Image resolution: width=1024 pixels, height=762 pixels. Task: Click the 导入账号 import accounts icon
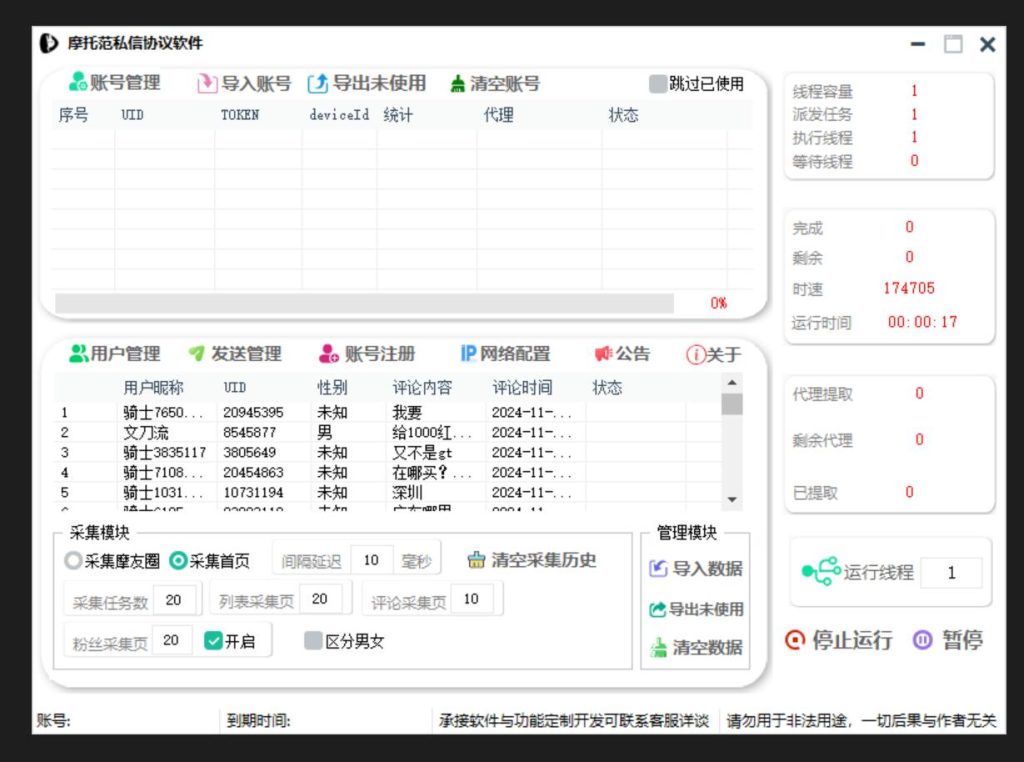(x=207, y=84)
